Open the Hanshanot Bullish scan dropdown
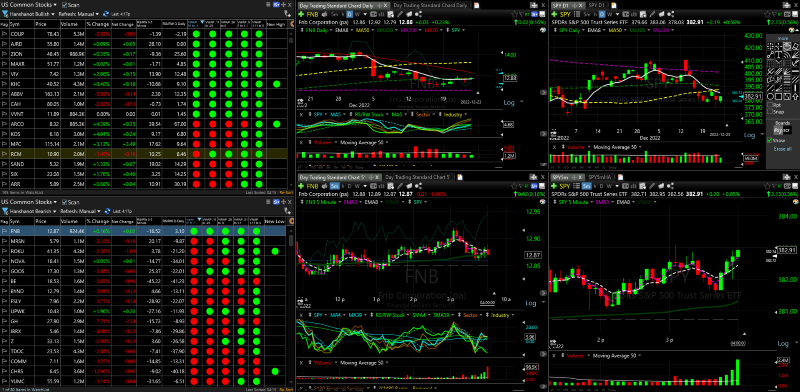This screenshot has height=392, width=800. [32, 14]
